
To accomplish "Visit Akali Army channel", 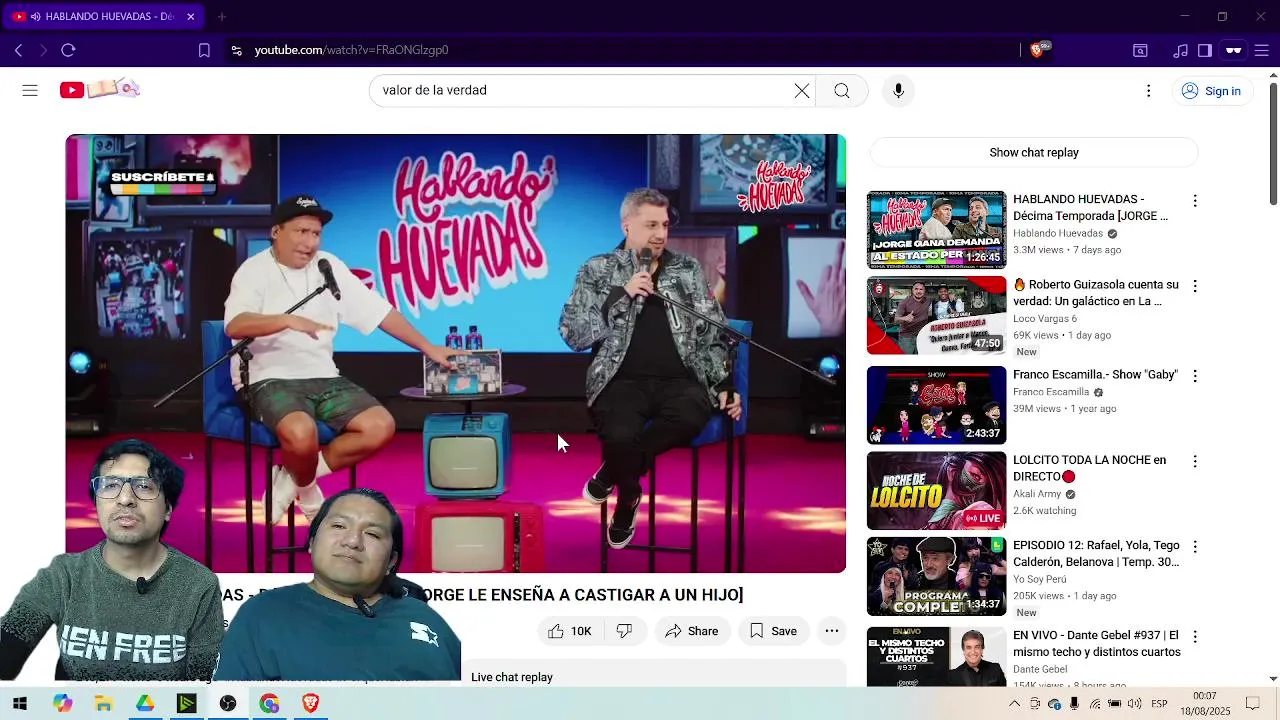I will click(1037, 494).
